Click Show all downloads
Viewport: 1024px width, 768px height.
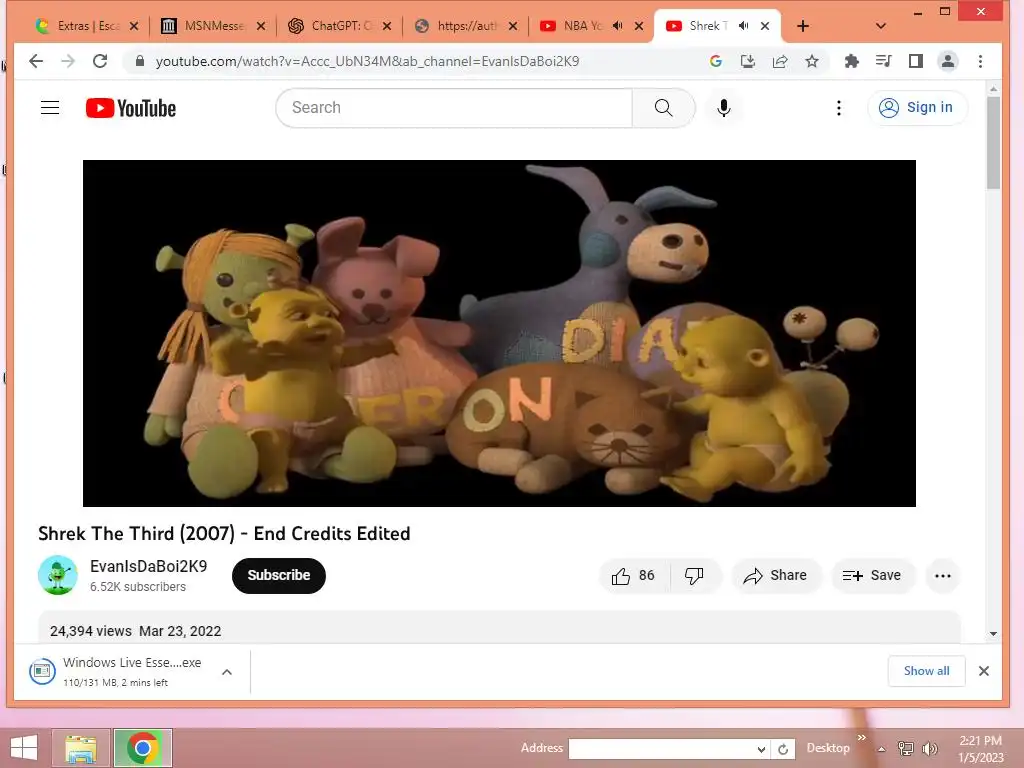point(926,671)
